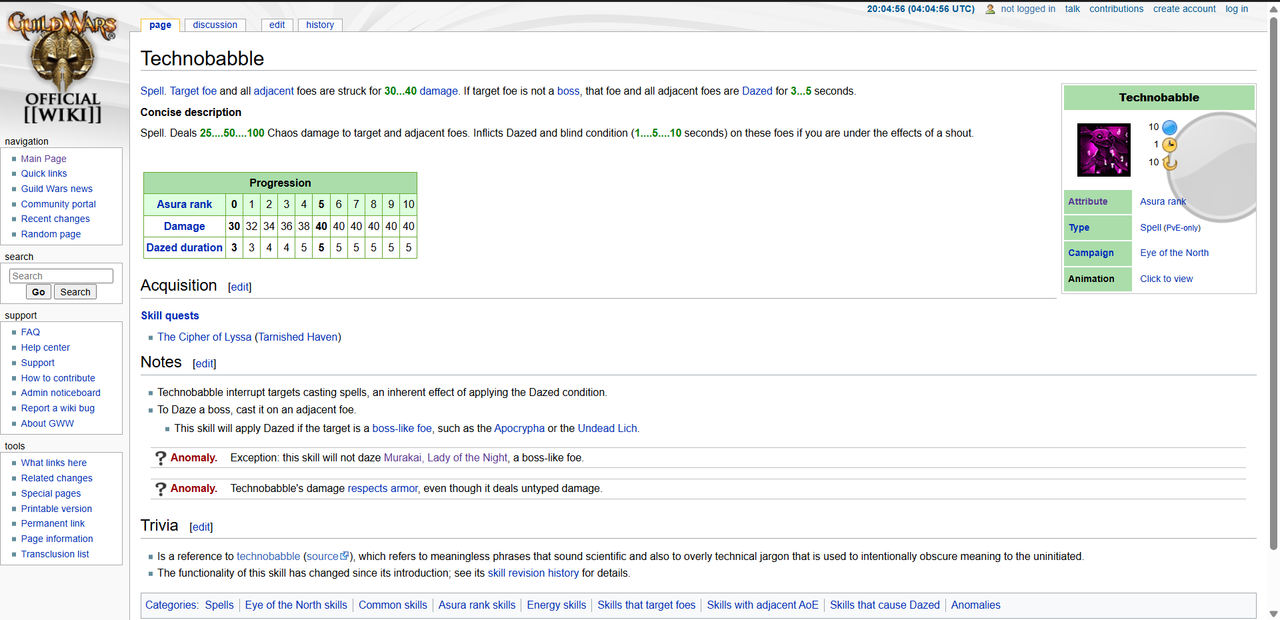This screenshot has width=1280, height=620.
Task: Click the energy cost icon in infobox
Action: [x=1169, y=127]
